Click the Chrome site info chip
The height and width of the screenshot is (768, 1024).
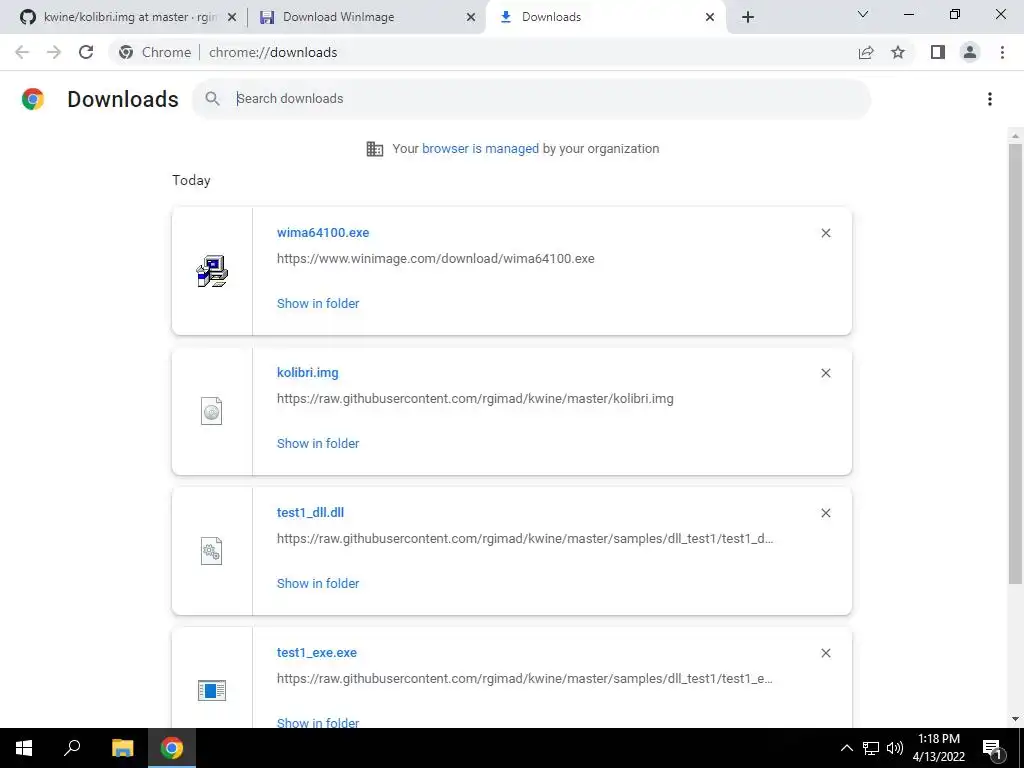point(155,52)
